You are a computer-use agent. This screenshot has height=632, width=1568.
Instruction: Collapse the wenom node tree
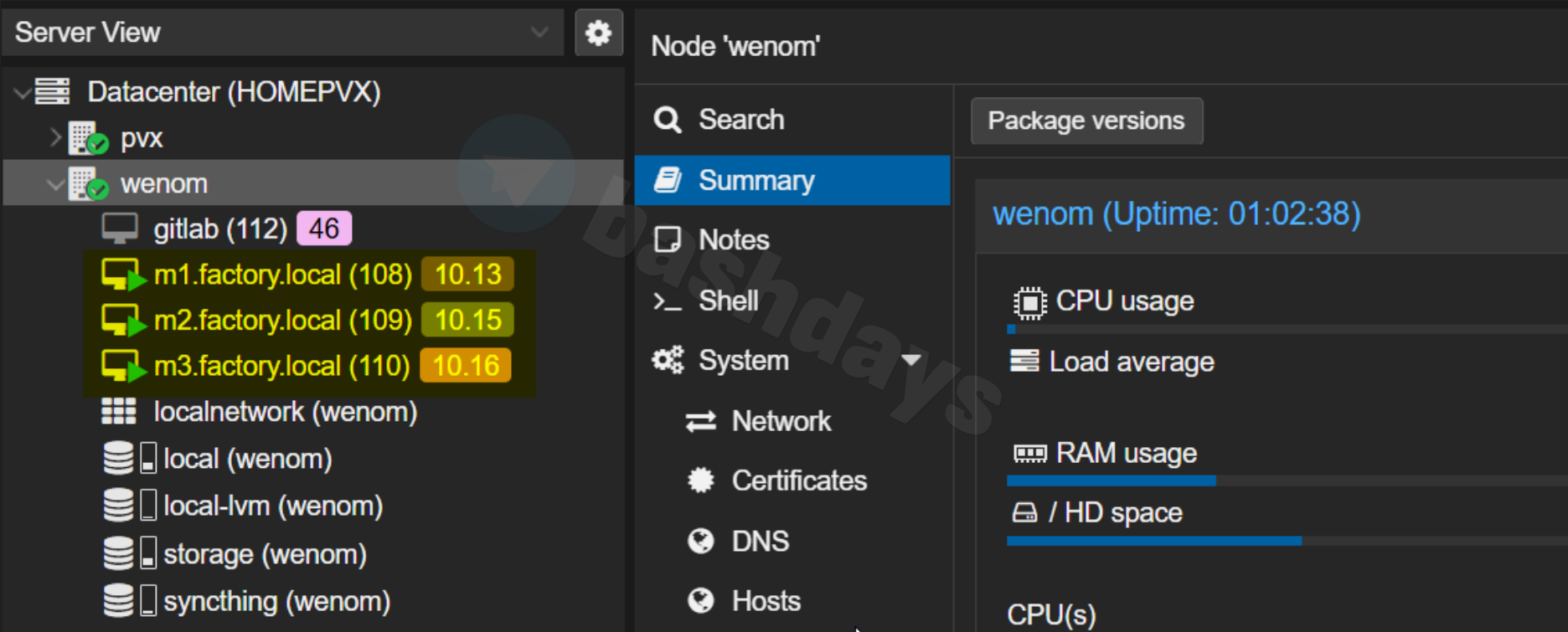[55, 184]
